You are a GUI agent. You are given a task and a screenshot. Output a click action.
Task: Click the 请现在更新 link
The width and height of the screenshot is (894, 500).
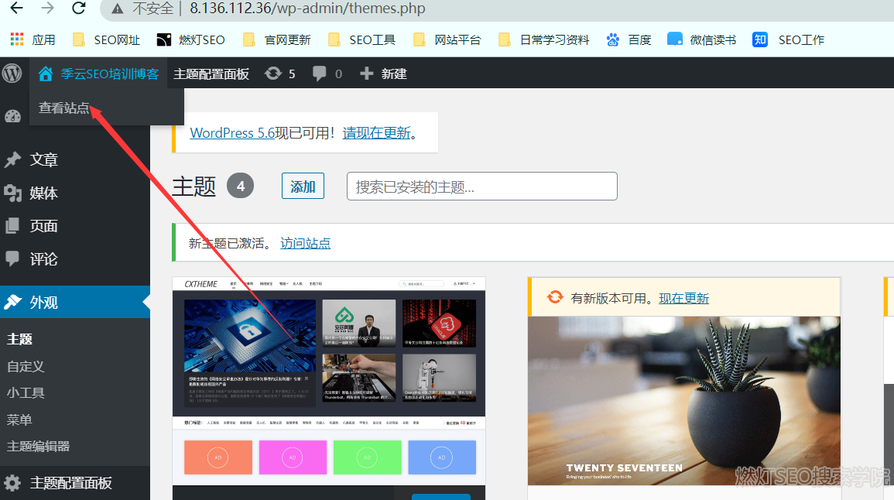[x=376, y=133]
